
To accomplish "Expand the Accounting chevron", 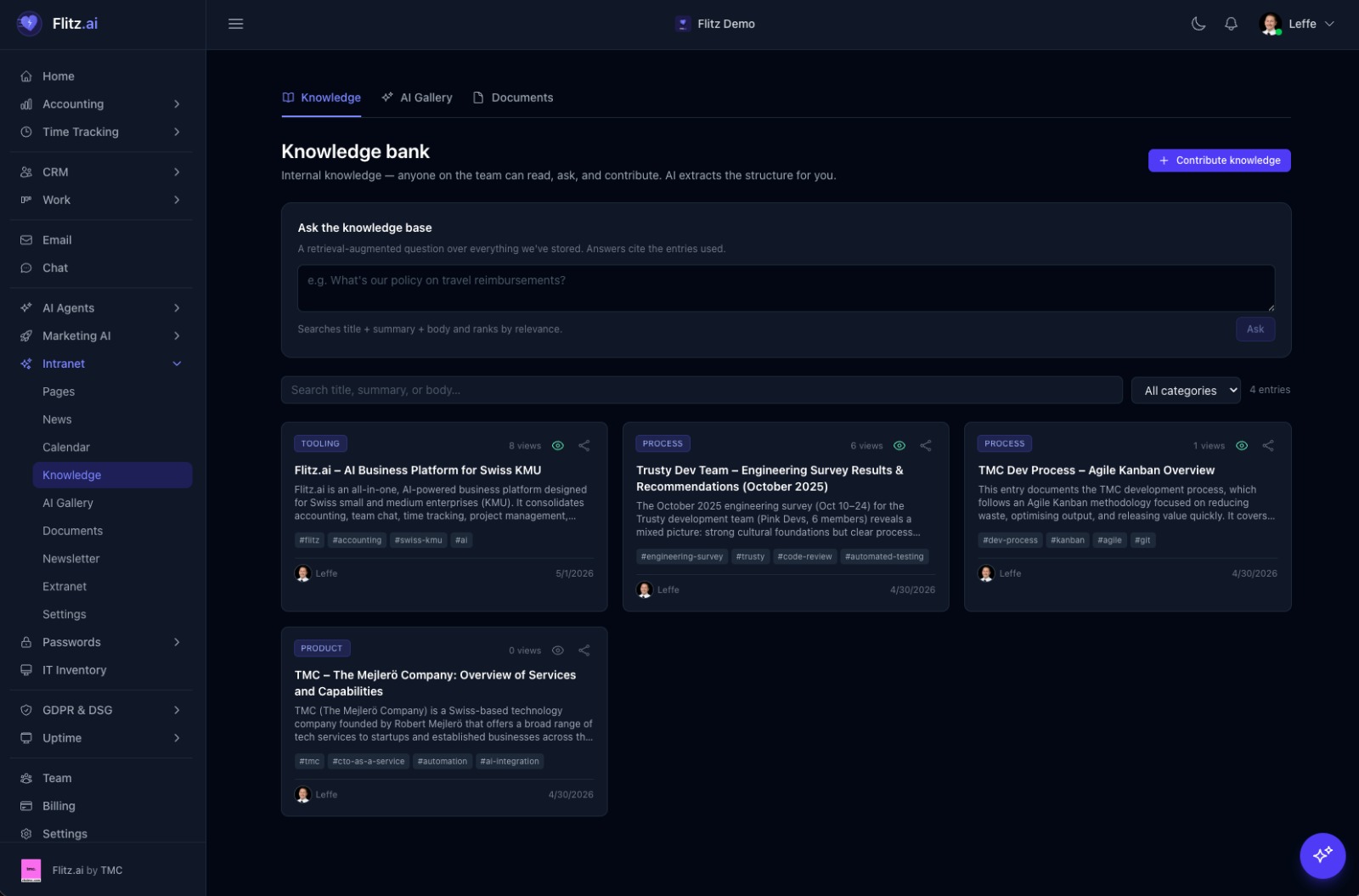I will (177, 104).
